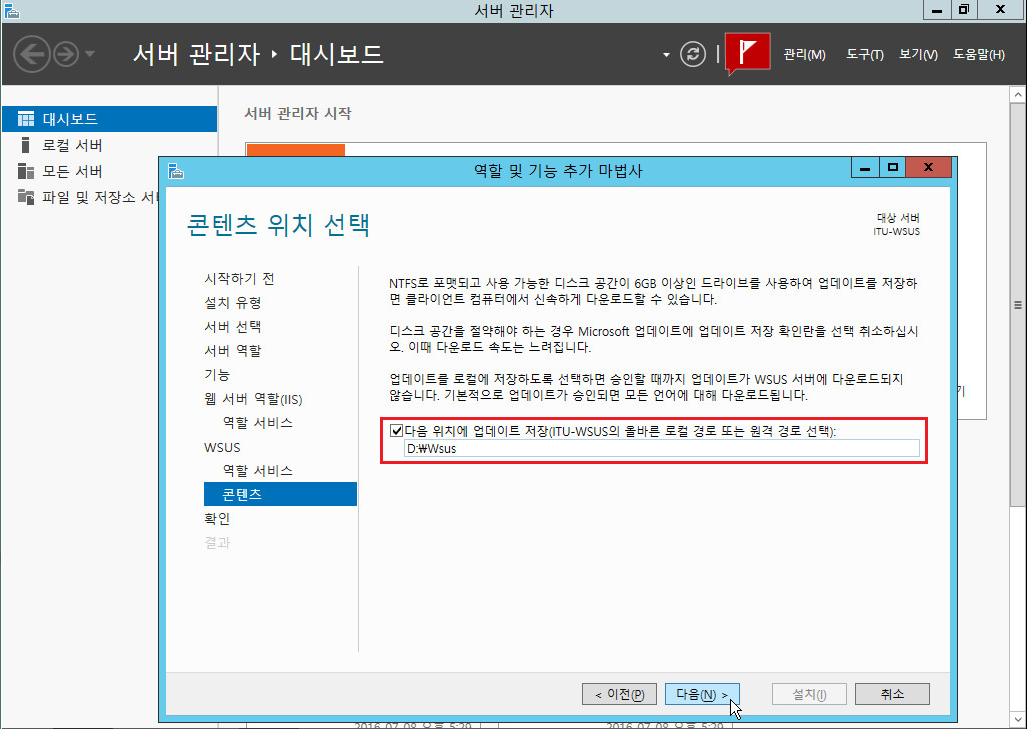
Task: Click the < 이전(P) button
Action: click(x=619, y=694)
